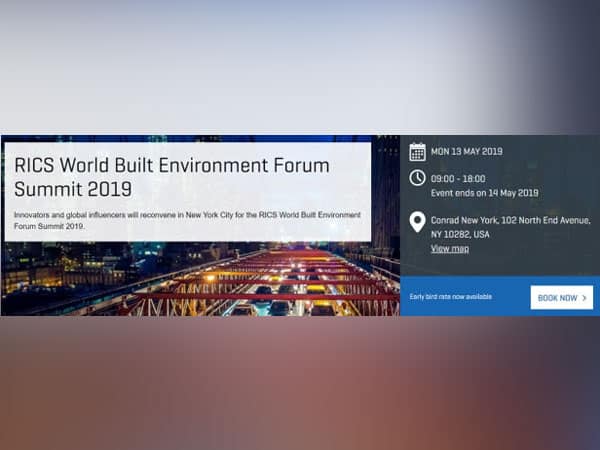Image resolution: width=600 pixels, height=450 pixels.
Task: Click the 'Innovators and global influencers' description text
Action: click(187, 220)
